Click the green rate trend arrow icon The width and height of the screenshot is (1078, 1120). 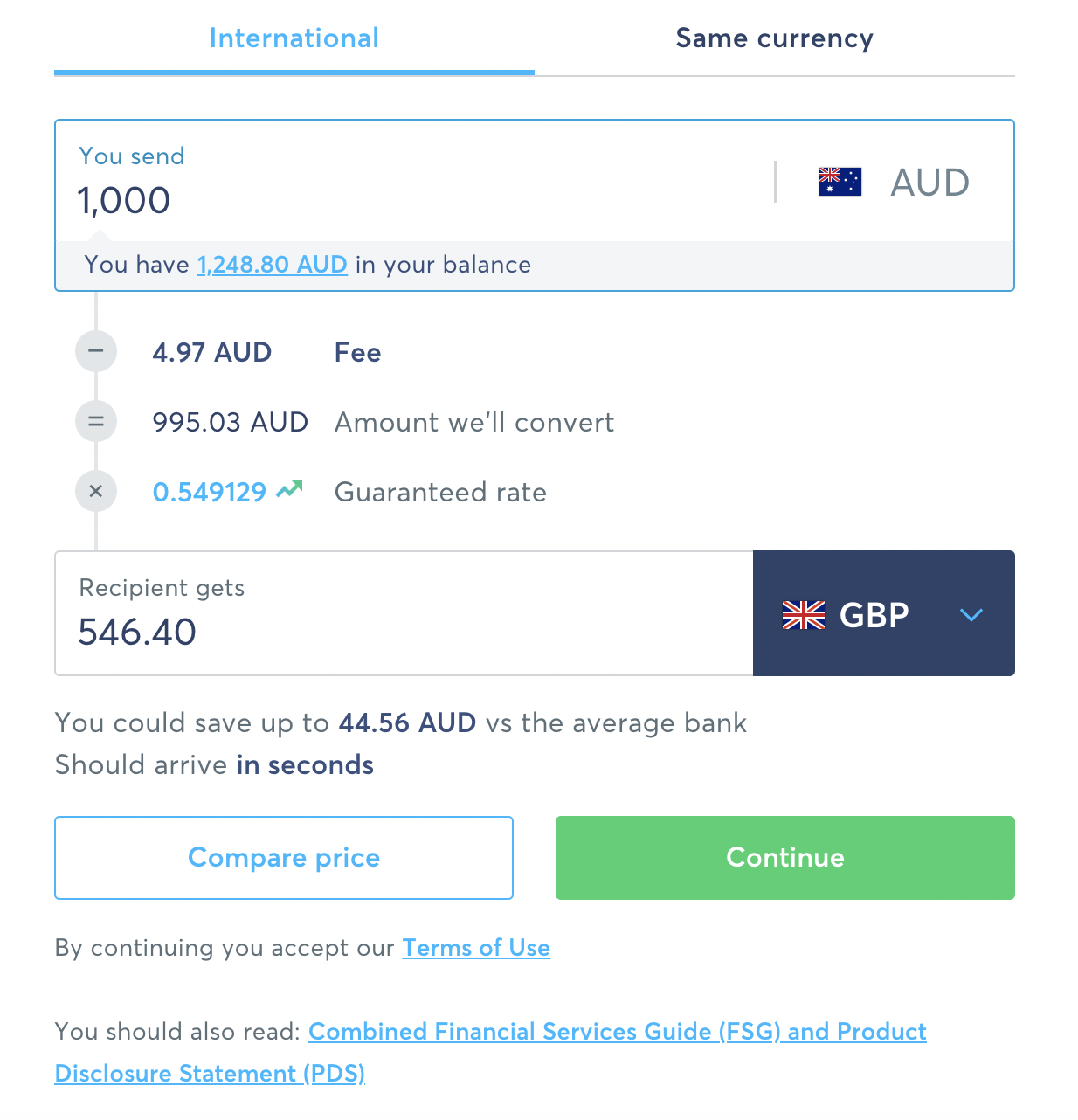(x=289, y=490)
